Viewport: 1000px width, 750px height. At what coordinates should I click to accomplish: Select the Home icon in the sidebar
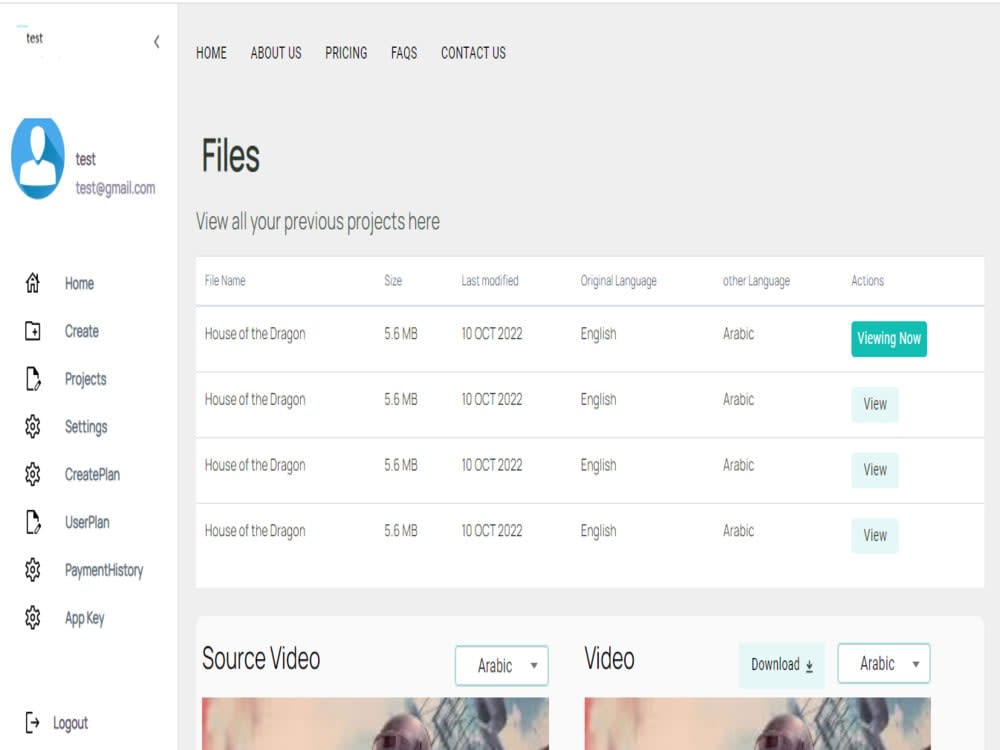pyautogui.click(x=31, y=283)
